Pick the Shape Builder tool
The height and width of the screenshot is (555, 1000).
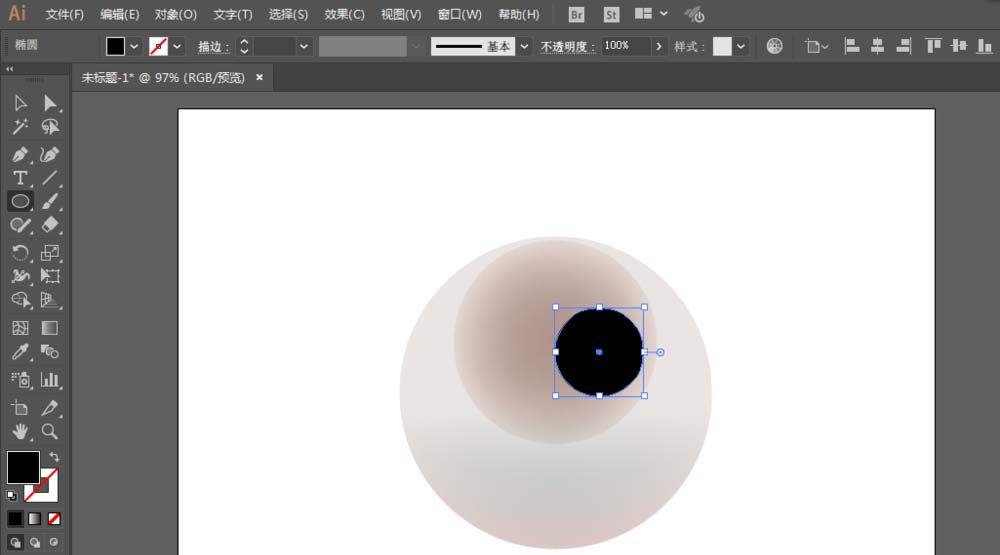(x=20, y=300)
